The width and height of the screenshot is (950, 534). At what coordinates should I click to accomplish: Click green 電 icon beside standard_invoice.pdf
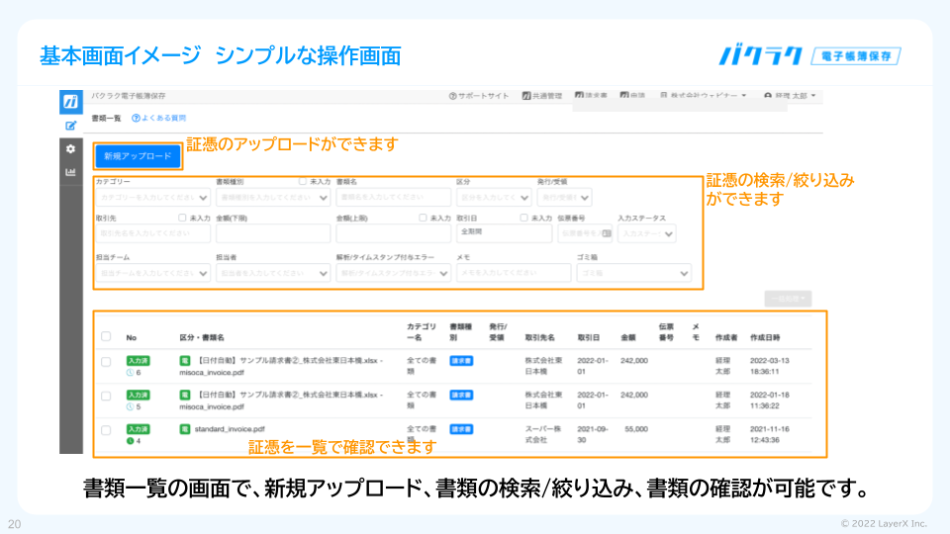(x=185, y=429)
